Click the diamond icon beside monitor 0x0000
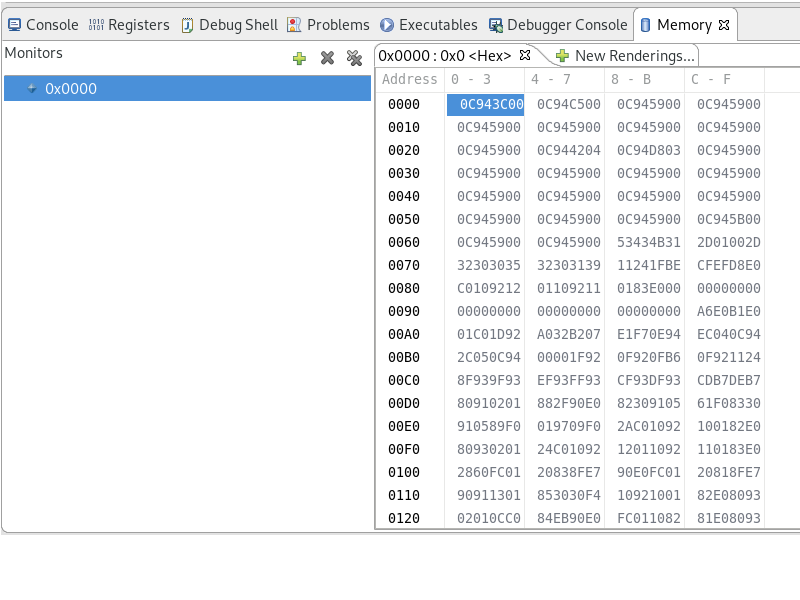 click(x=32, y=88)
